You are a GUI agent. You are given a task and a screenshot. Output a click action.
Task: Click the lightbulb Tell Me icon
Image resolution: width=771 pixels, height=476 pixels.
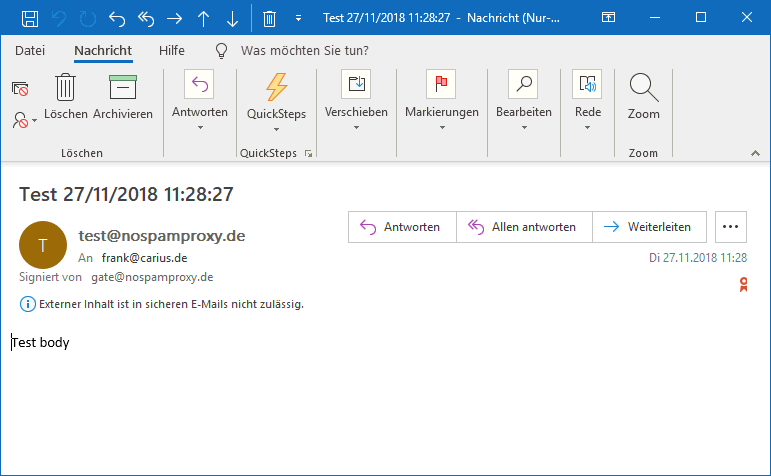tap(222, 51)
